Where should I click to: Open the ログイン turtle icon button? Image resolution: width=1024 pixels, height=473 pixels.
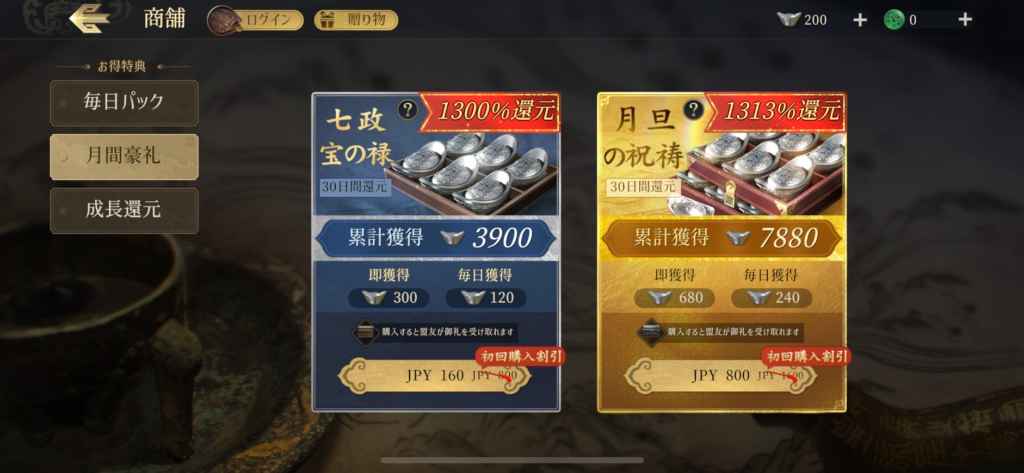255,20
